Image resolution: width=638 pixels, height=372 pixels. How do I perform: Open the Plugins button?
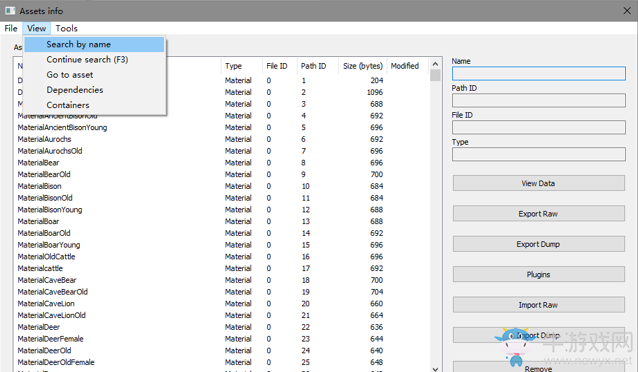point(538,274)
